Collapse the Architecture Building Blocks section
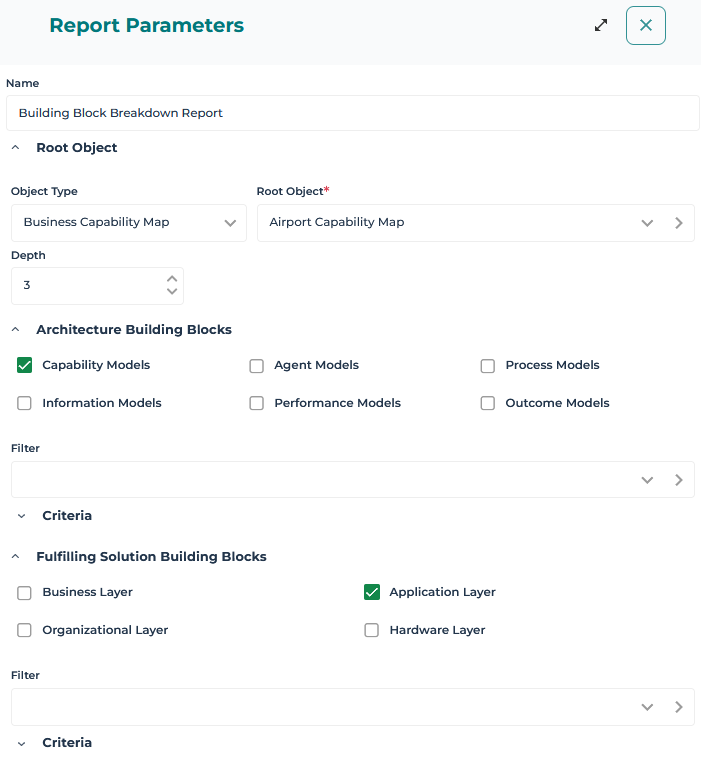701x768 pixels. tap(16, 330)
